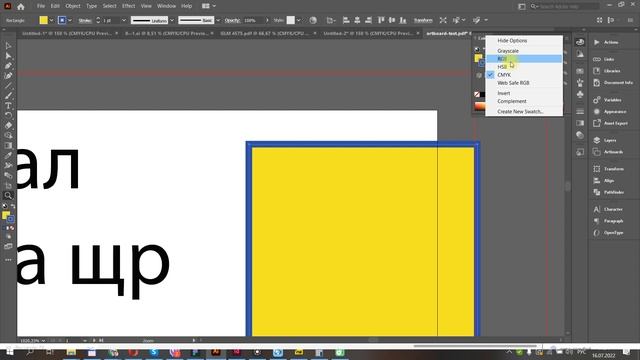This screenshot has height=360, width=640.
Task: Select the Rotate tool
Action: [8, 116]
